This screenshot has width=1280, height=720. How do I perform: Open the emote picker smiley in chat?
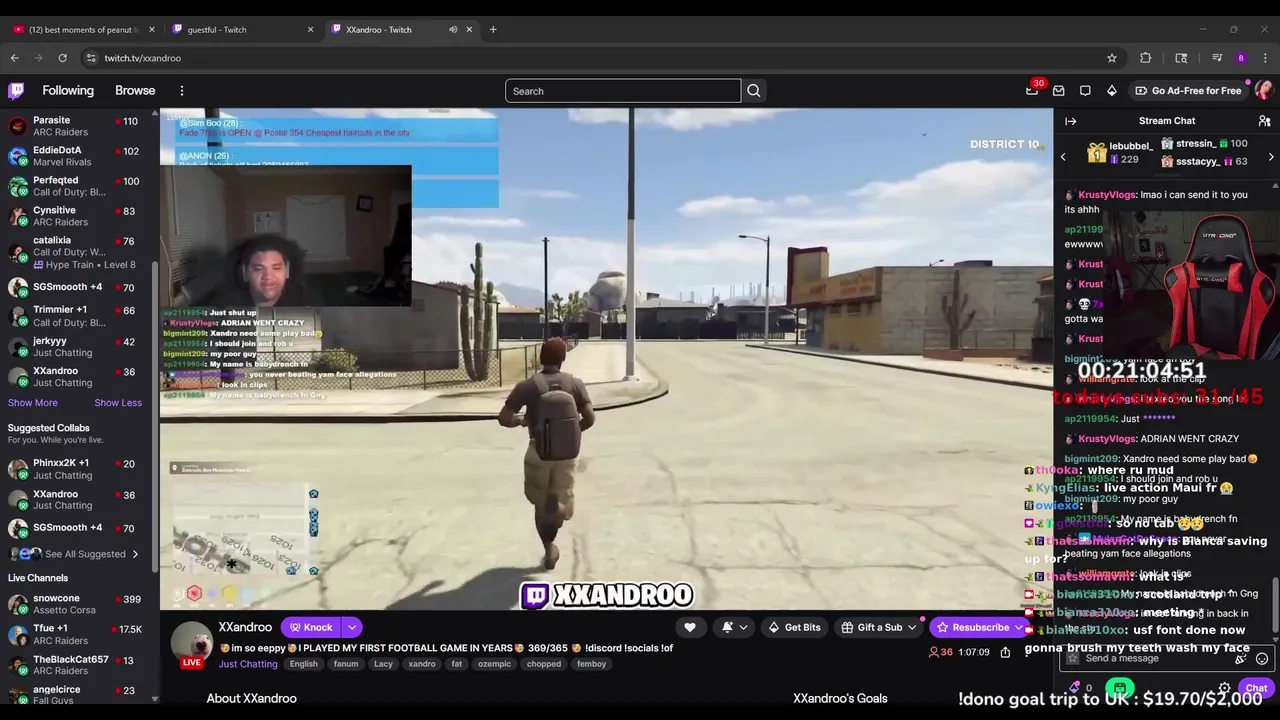1262,658
